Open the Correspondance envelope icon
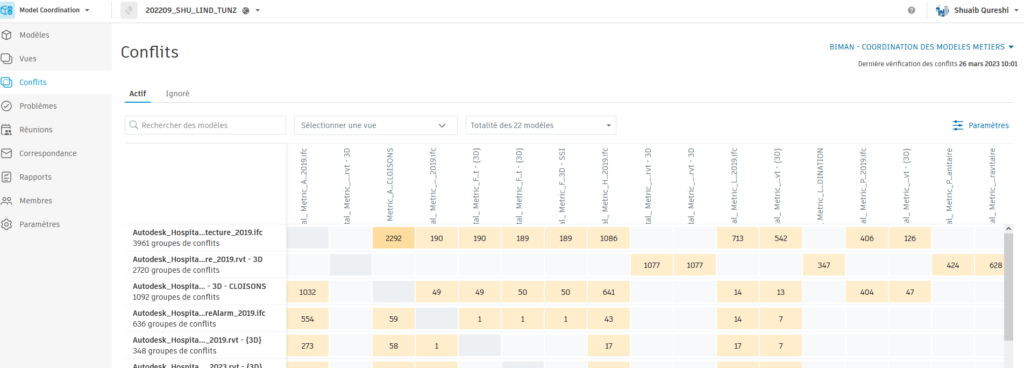This screenshot has height=368, width=1024. click(x=7, y=153)
